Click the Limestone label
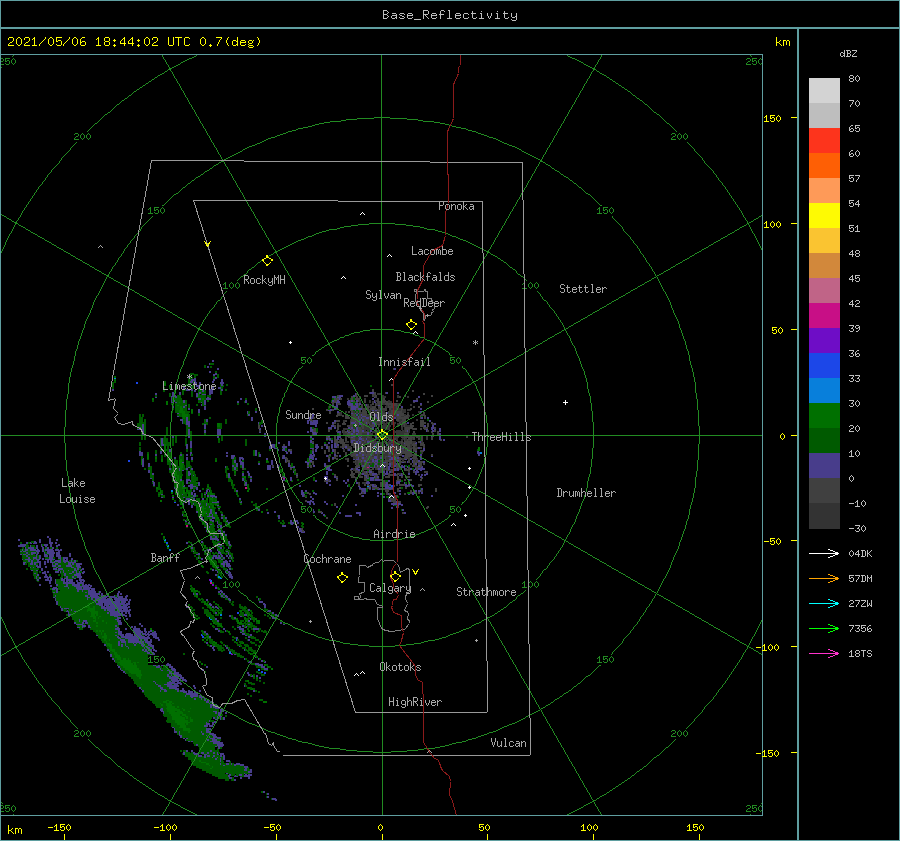The width and height of the screenshot is (900, 841). tap(189, 386)
